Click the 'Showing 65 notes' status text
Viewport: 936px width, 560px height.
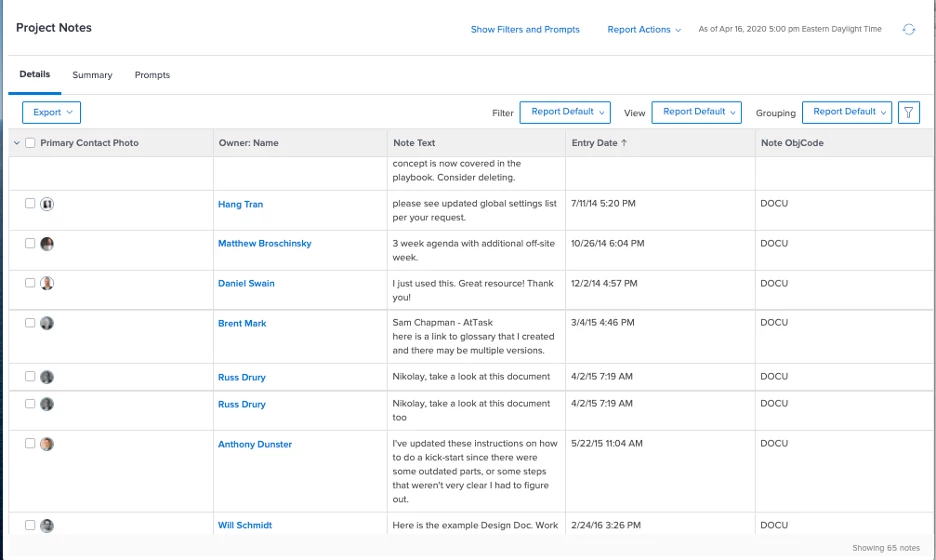(886, 548)
